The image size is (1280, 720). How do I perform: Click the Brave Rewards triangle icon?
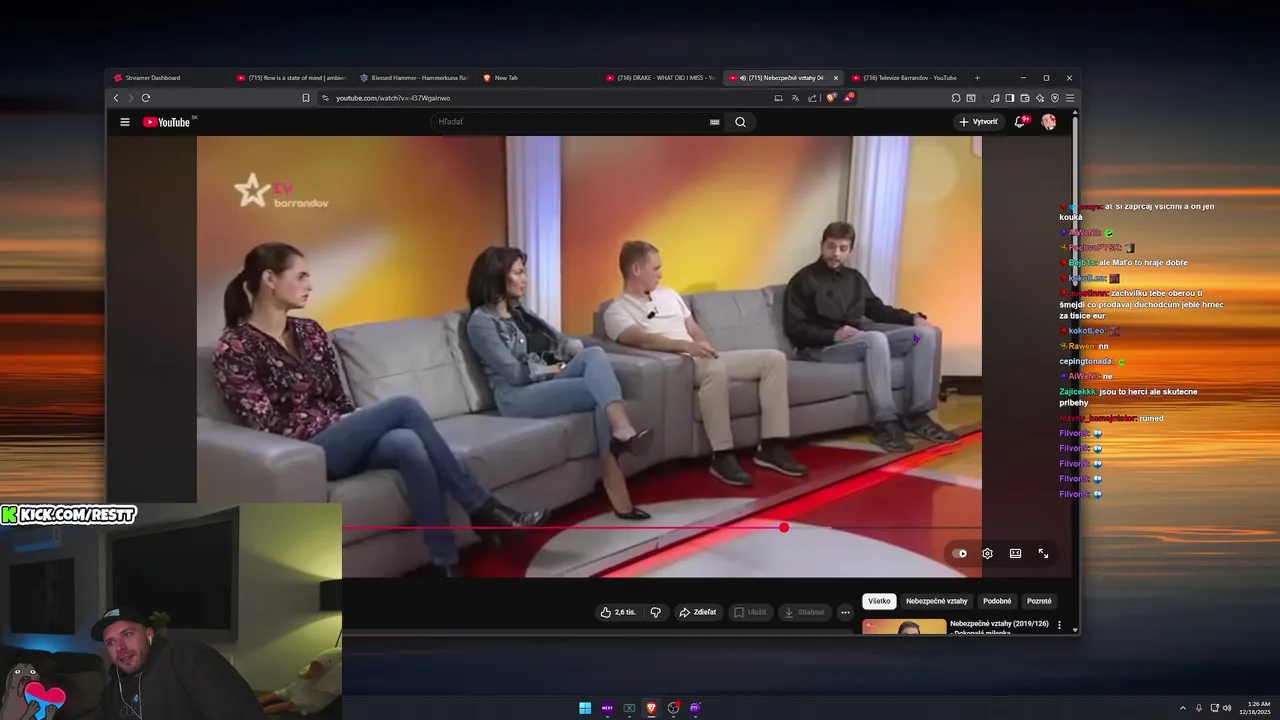848,98
